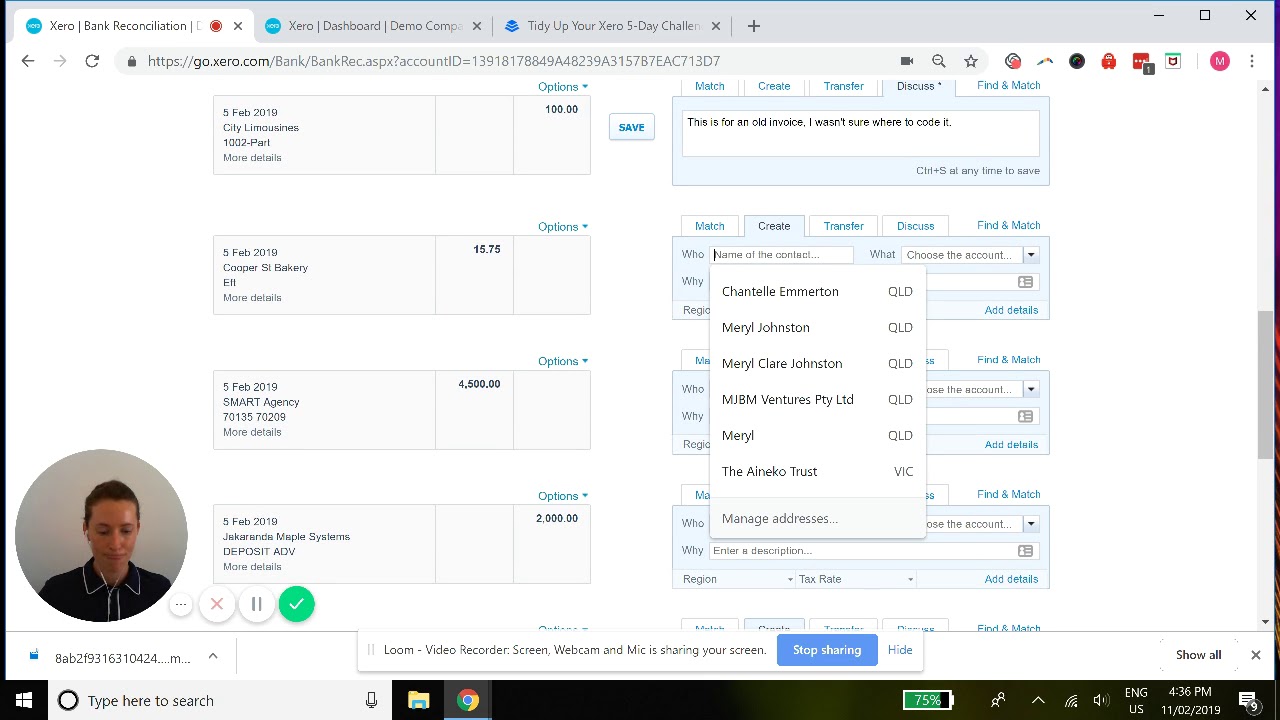Open Chrome three-dot menu

coord(1251,61)
